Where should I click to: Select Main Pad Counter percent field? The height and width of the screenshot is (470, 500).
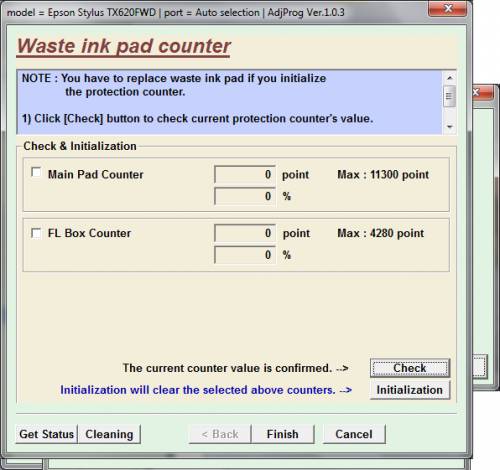[x=245, y=196]
